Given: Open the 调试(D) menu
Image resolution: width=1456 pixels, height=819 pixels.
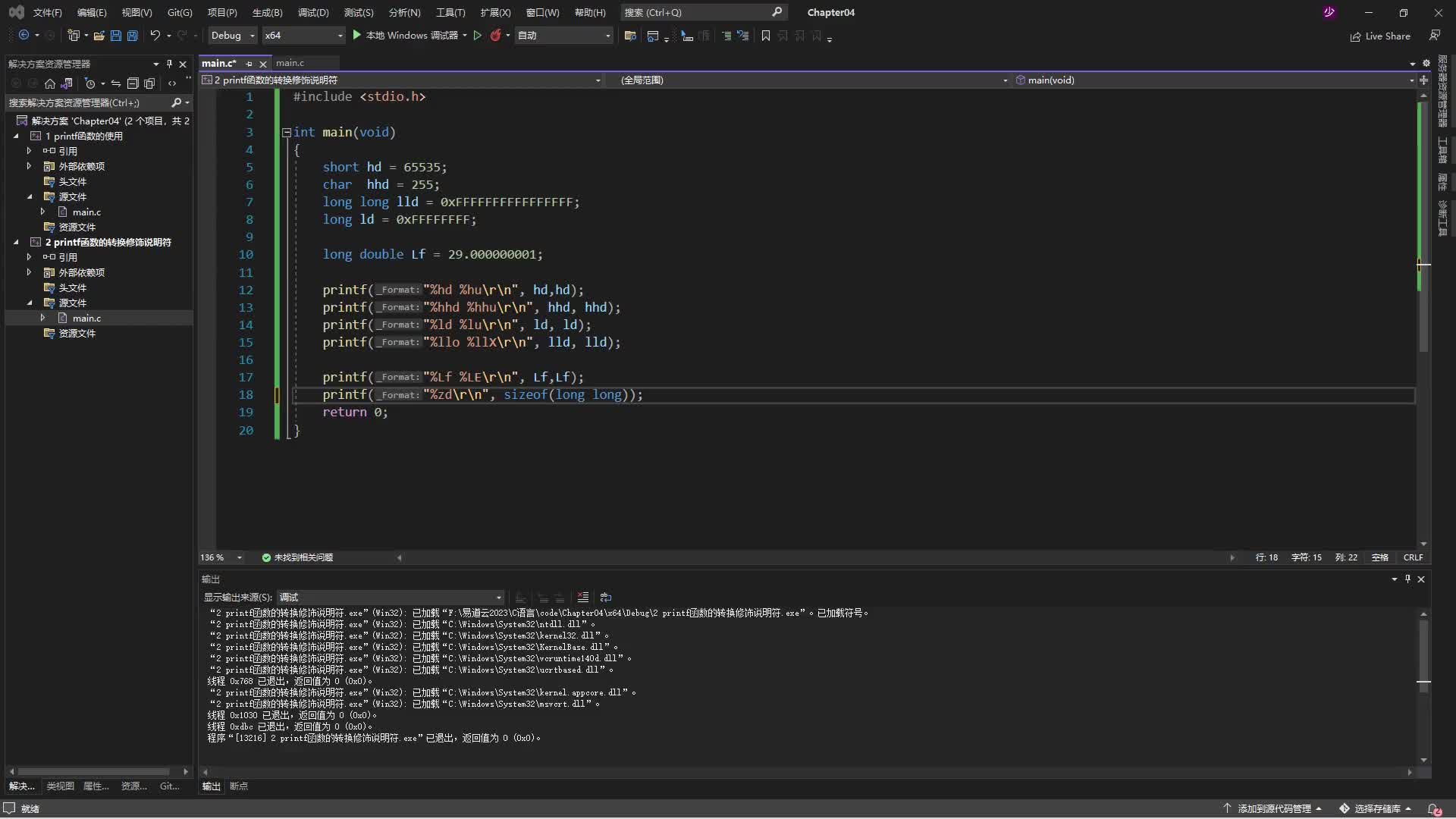Looking at the screenshot, I should tap(313, 12).
